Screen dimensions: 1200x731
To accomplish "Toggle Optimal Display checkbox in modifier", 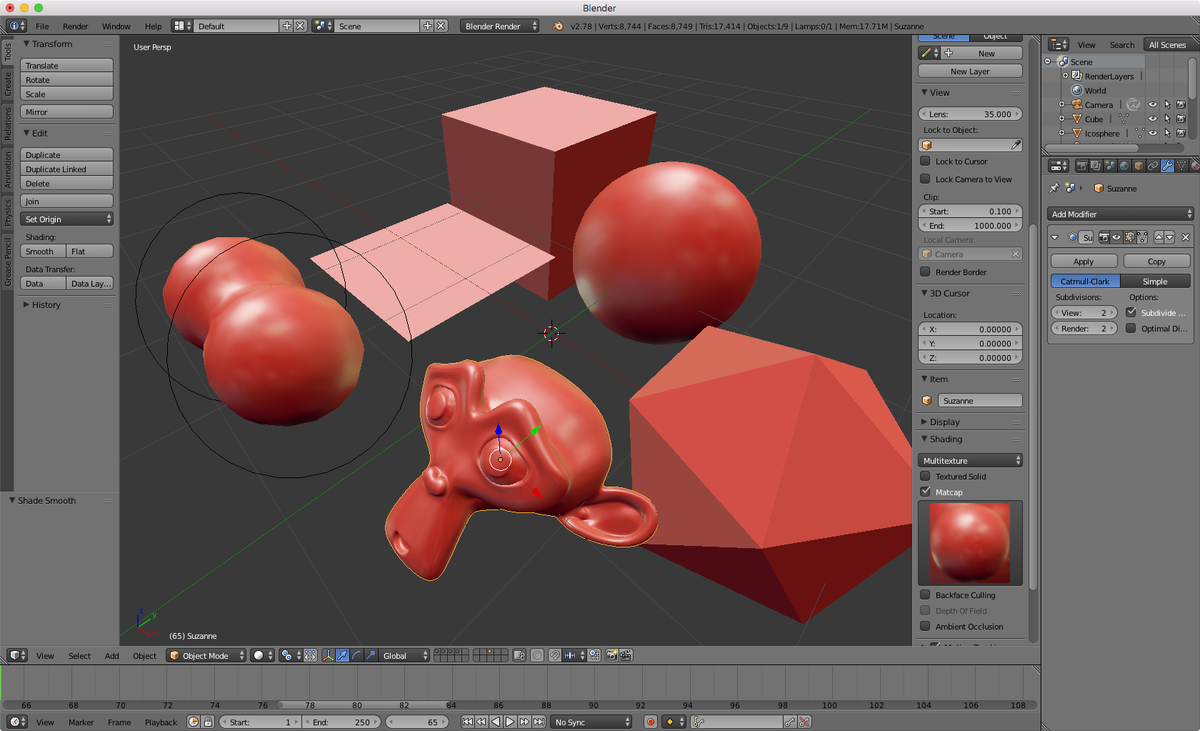I will pyautogui.click(x=1131, y=328).
